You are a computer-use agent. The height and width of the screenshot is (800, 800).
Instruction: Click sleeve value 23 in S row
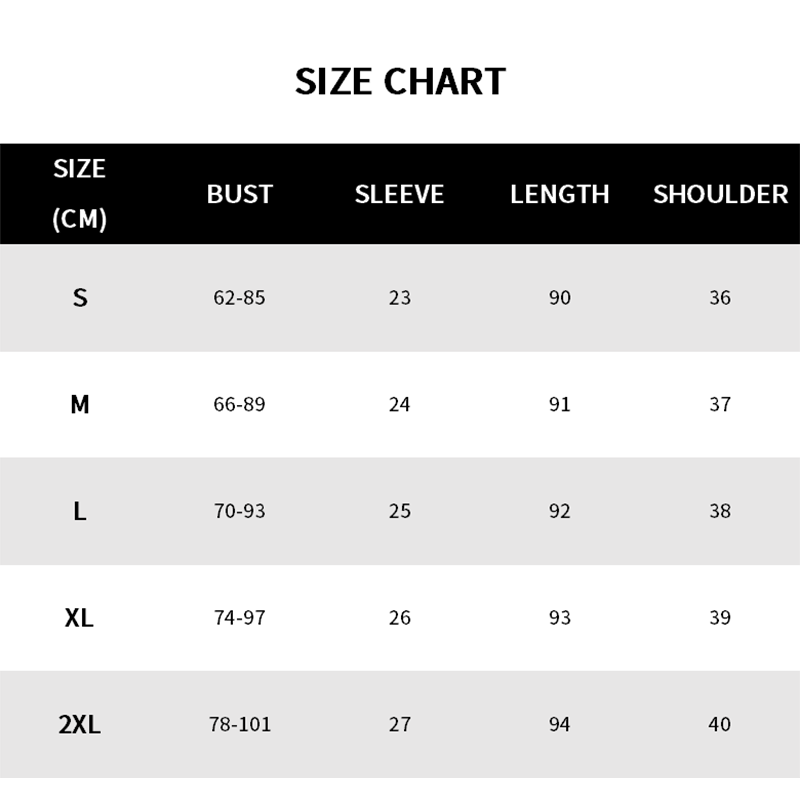point(399,297)
